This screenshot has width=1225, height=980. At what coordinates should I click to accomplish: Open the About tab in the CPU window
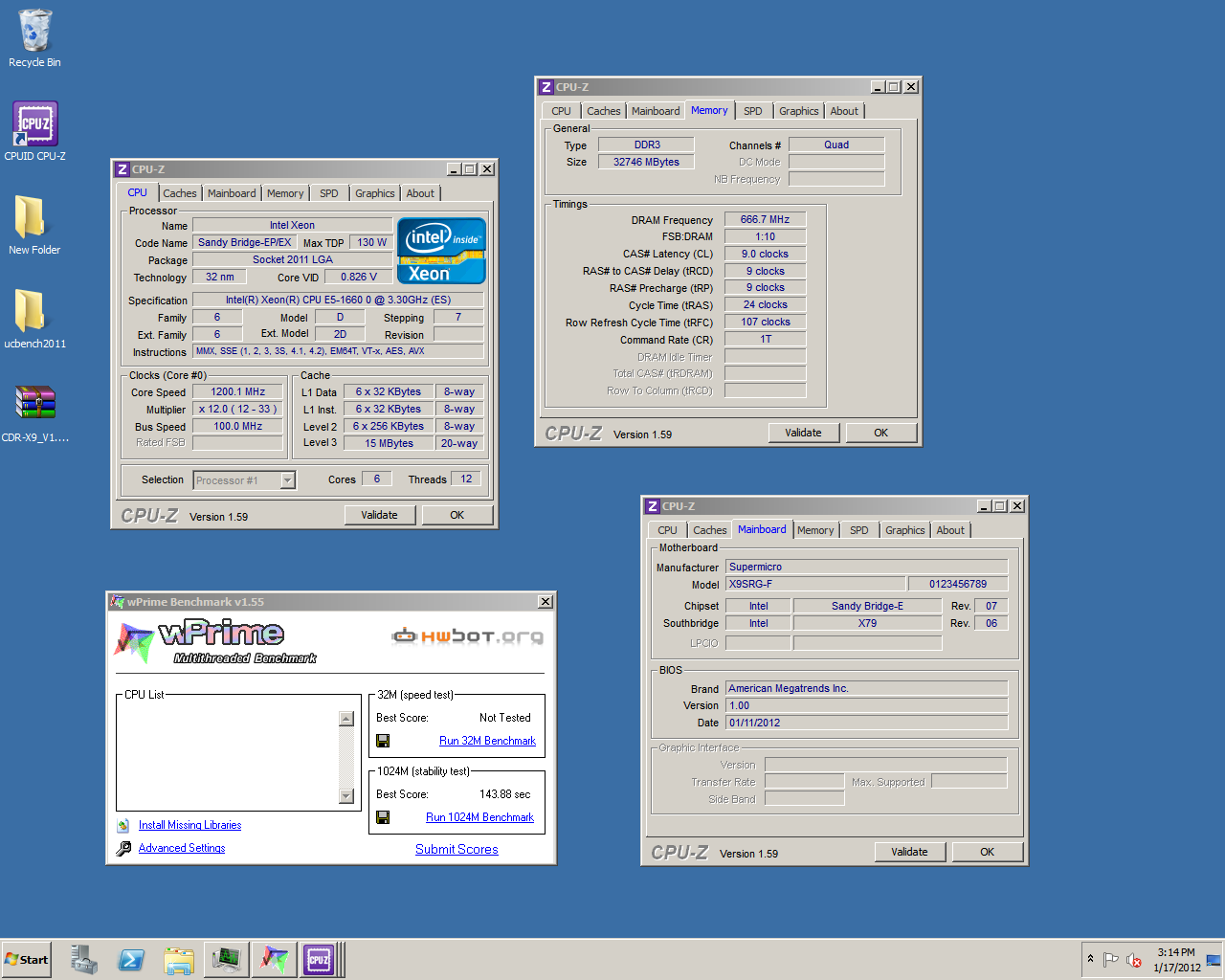pos(420,193)
